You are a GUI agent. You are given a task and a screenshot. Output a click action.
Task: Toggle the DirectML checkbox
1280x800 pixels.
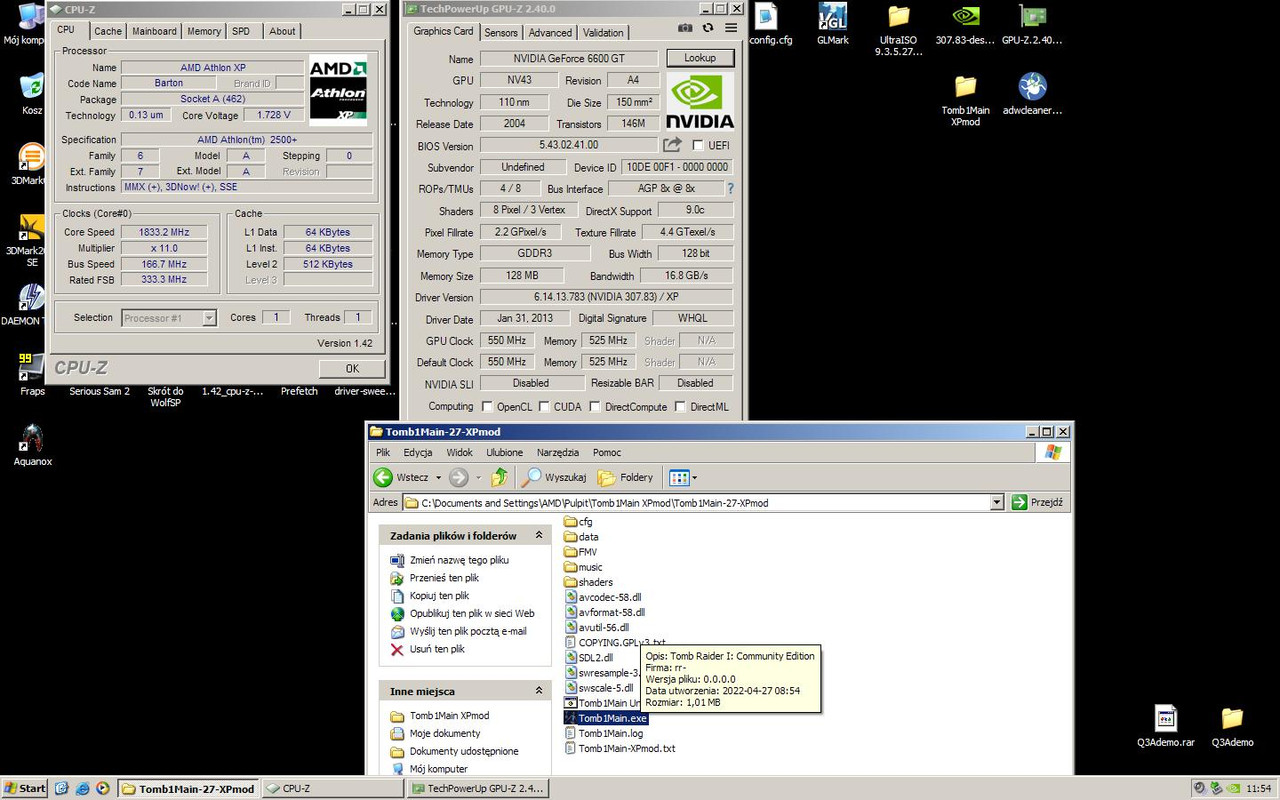tap(680, 407)
